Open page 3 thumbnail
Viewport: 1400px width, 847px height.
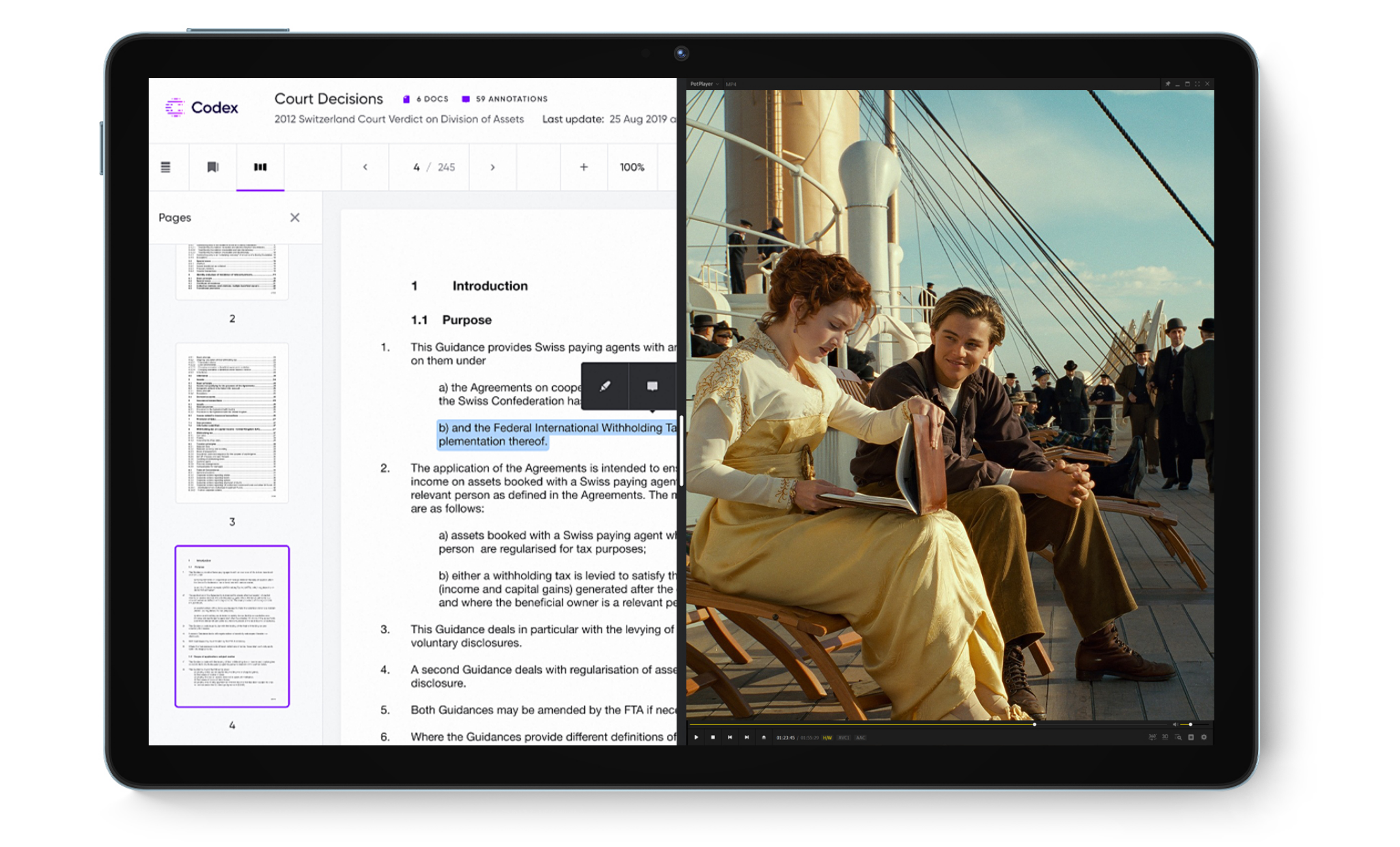click(x=232, y=423)
